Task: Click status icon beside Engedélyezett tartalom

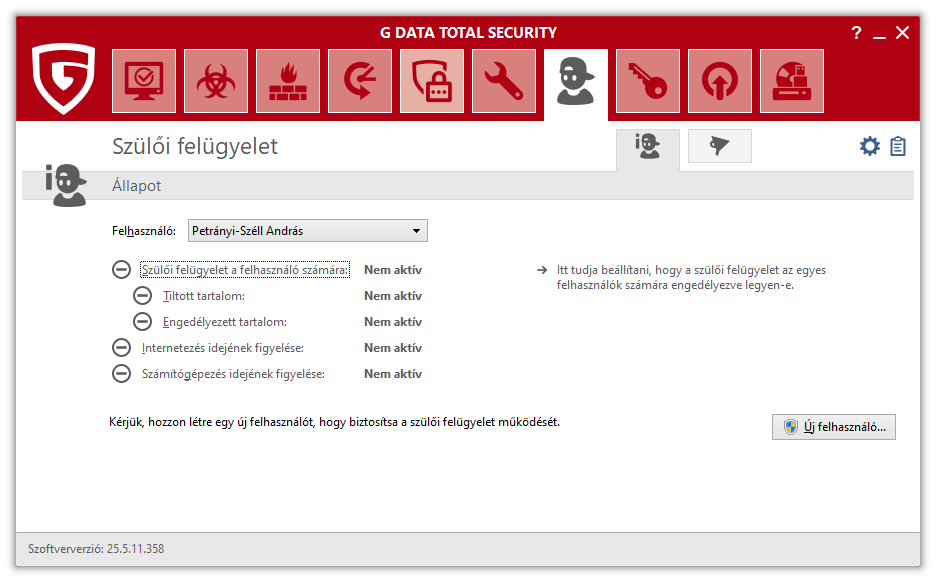Action: point(142,322)
